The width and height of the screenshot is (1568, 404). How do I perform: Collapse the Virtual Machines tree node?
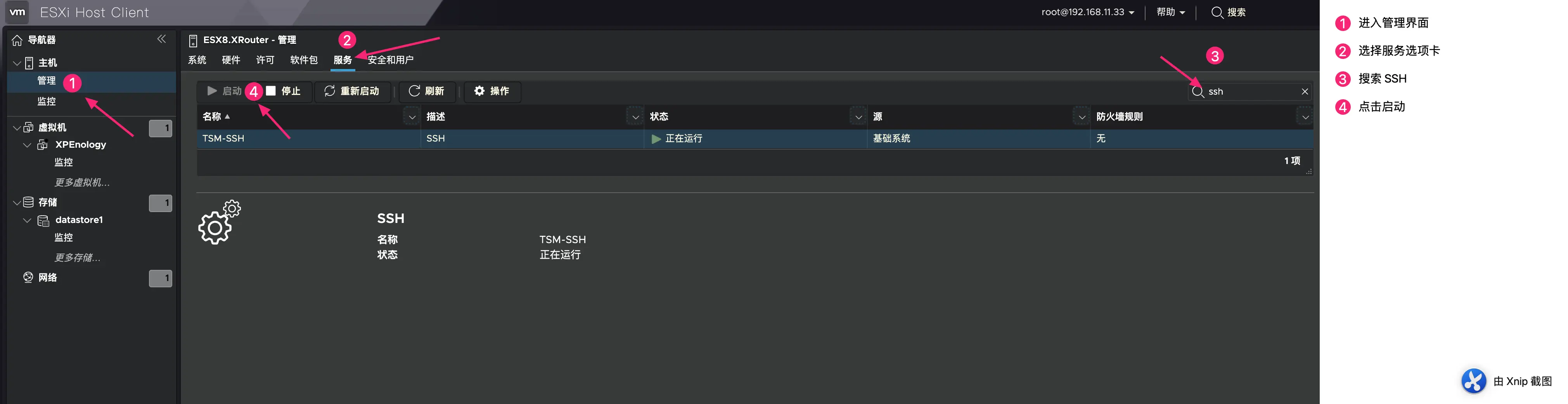(17, 128)
